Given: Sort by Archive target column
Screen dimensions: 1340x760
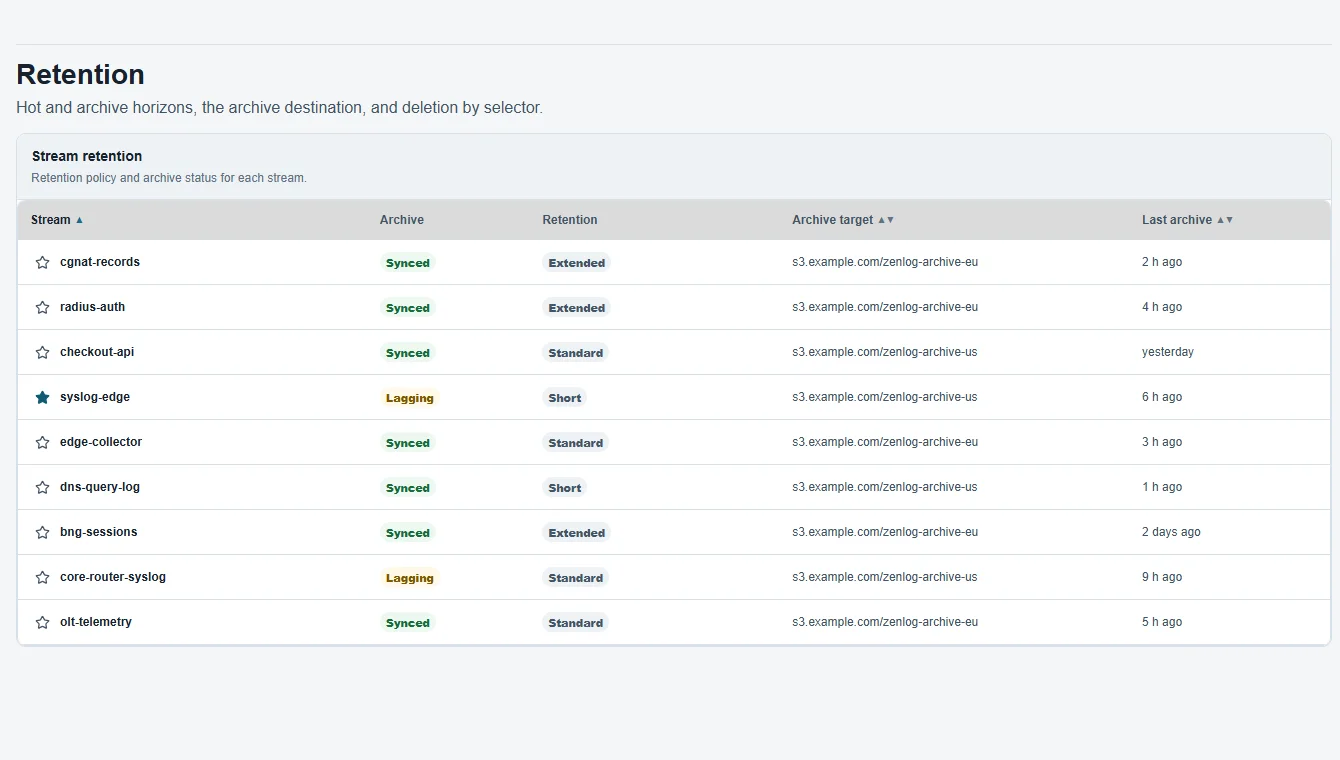Looking at the screenshot, I should (843, 220).
